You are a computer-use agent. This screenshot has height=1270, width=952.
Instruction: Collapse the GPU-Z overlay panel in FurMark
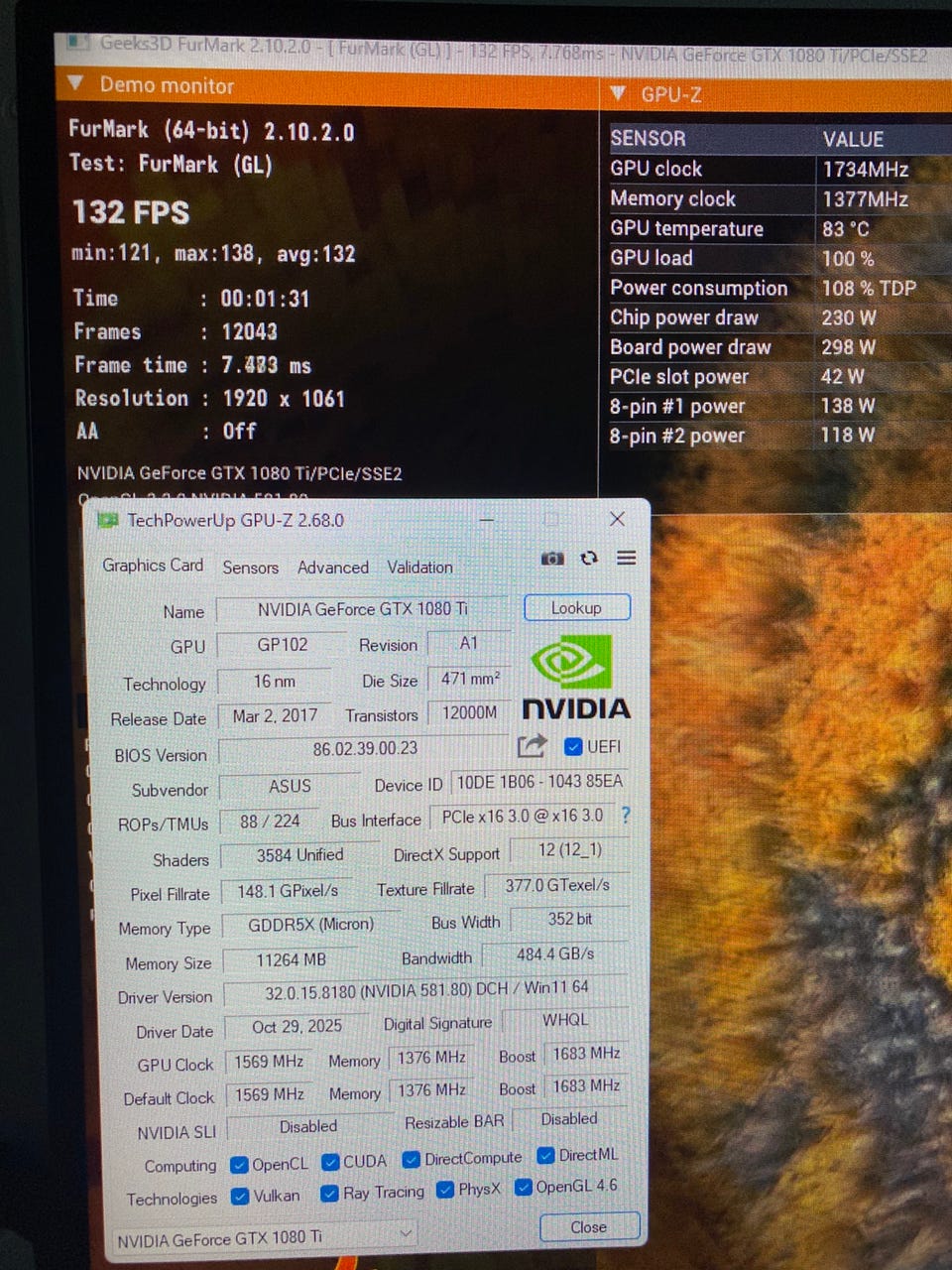point(618,93)
